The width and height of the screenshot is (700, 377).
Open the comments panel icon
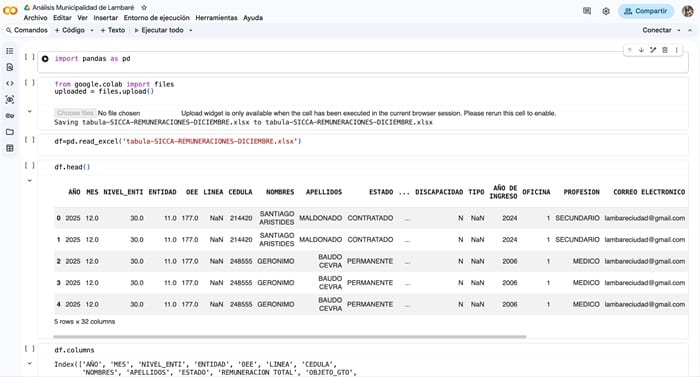point(587,11)
